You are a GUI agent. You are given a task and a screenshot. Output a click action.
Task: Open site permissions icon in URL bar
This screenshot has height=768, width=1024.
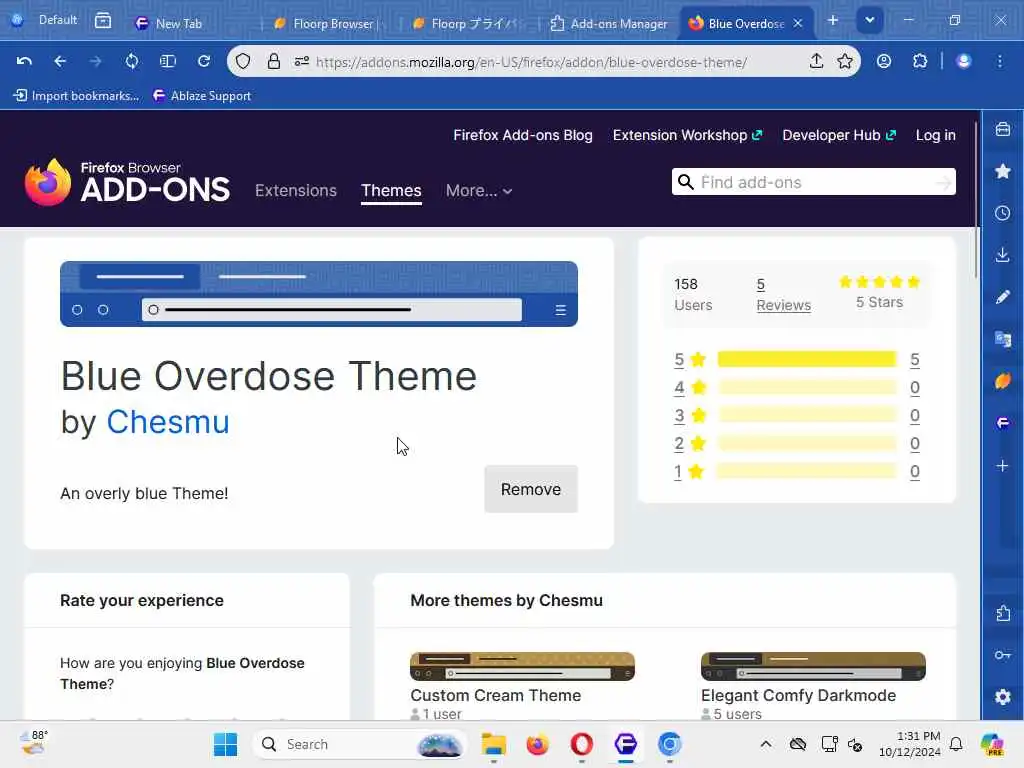(x=301, y=61)
